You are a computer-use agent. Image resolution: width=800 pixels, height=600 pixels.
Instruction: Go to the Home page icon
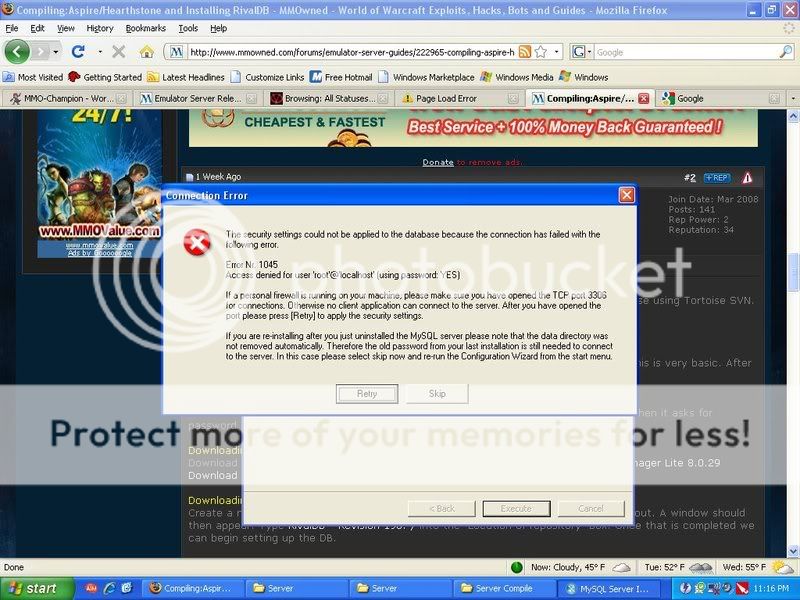147,52
